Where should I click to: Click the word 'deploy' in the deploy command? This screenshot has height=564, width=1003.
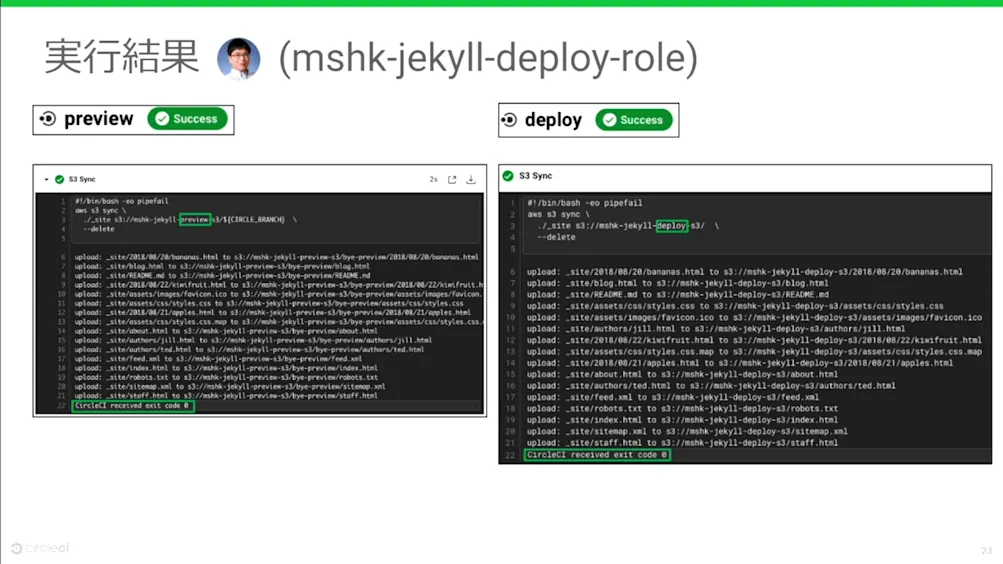pos(672,226)
